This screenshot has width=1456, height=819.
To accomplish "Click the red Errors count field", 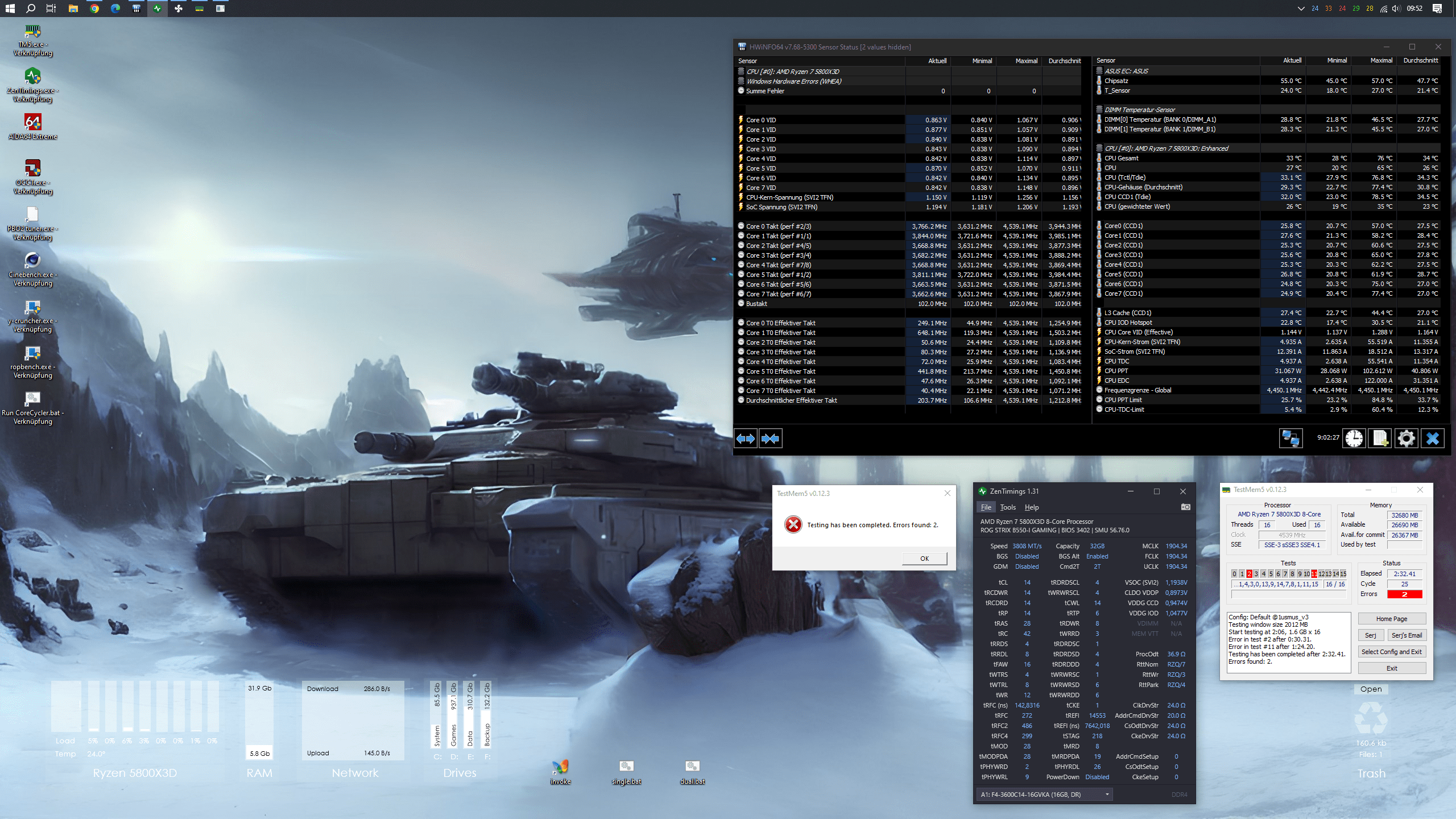I will point(1405,594).
